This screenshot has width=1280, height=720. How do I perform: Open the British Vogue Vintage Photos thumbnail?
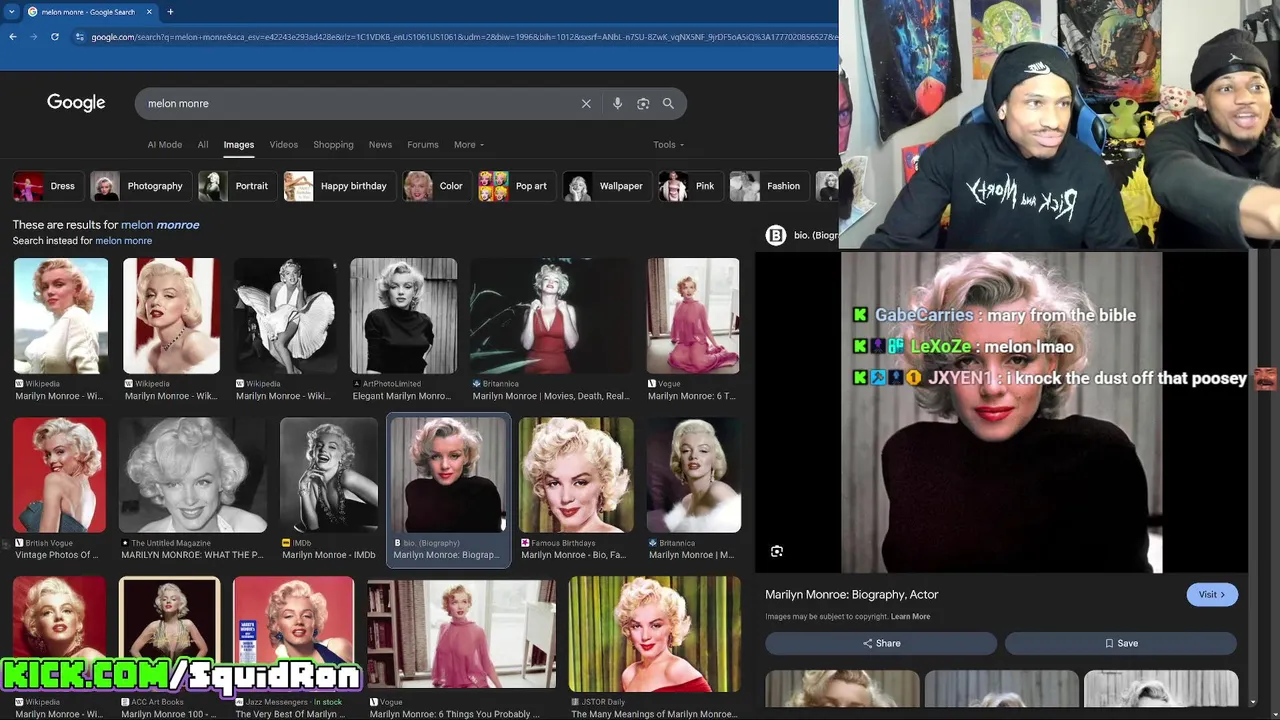click(x=59, y=475)
